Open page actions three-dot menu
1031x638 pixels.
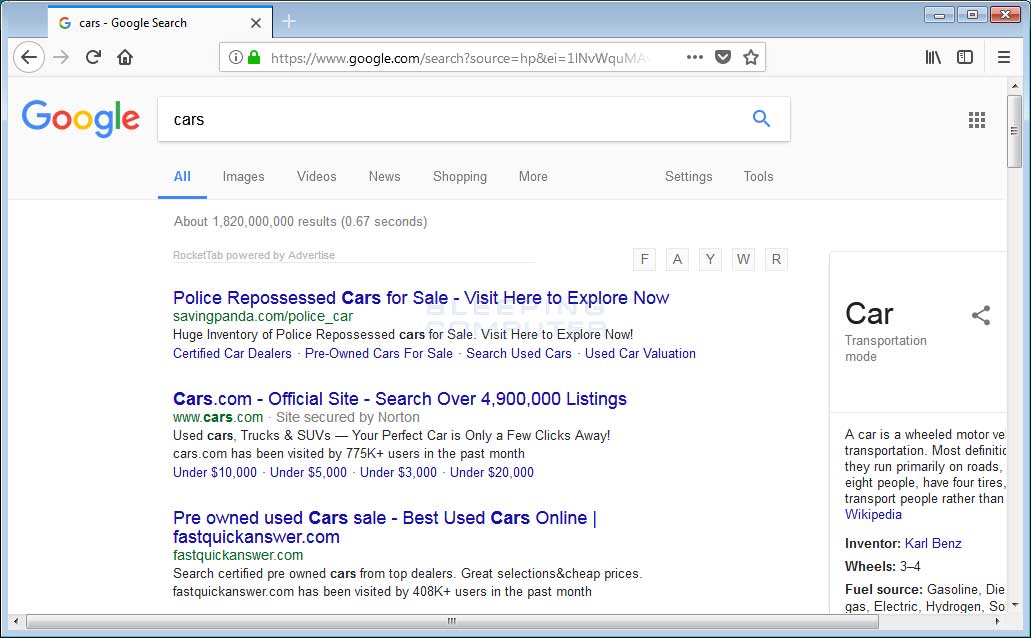pos(695,57)
